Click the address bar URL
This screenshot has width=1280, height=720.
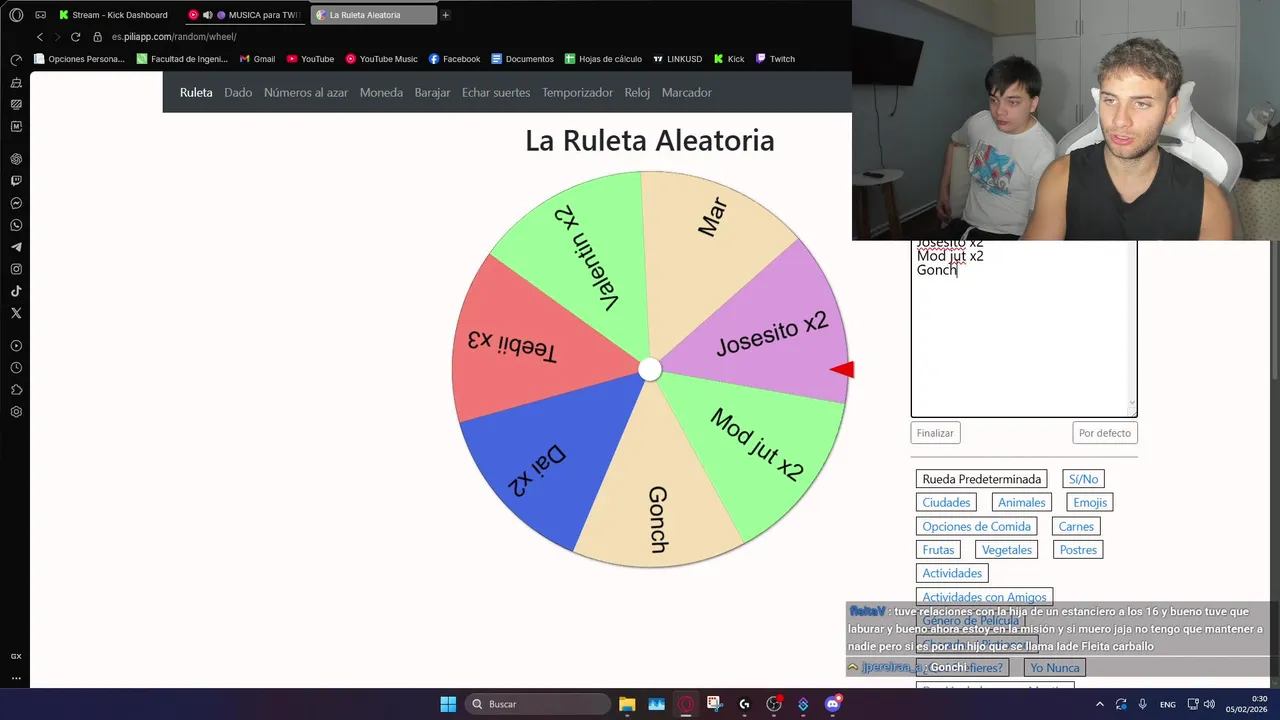coord(174,37)
